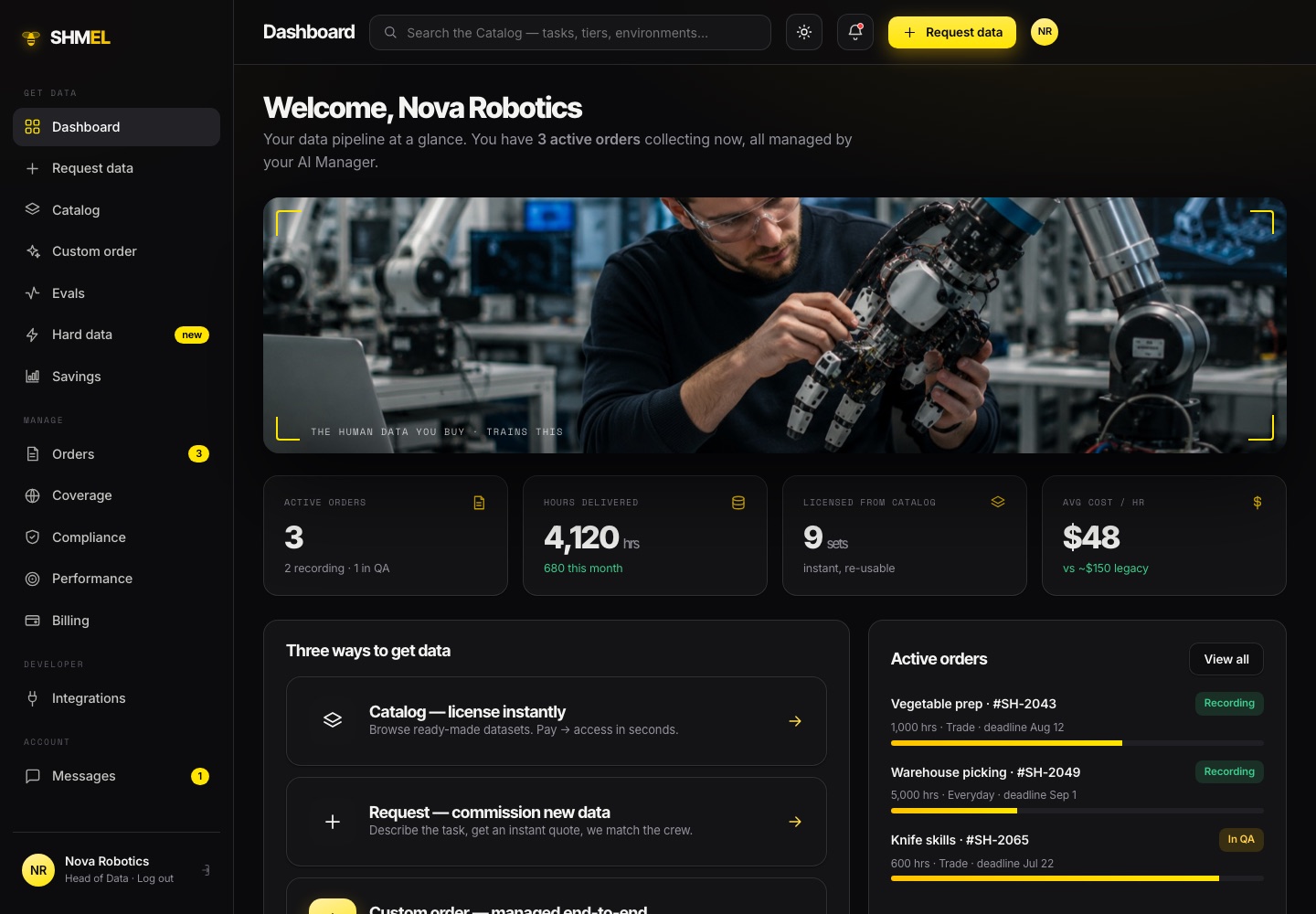
Task: Open arrow on Request — commission new data
Action: 795,822
